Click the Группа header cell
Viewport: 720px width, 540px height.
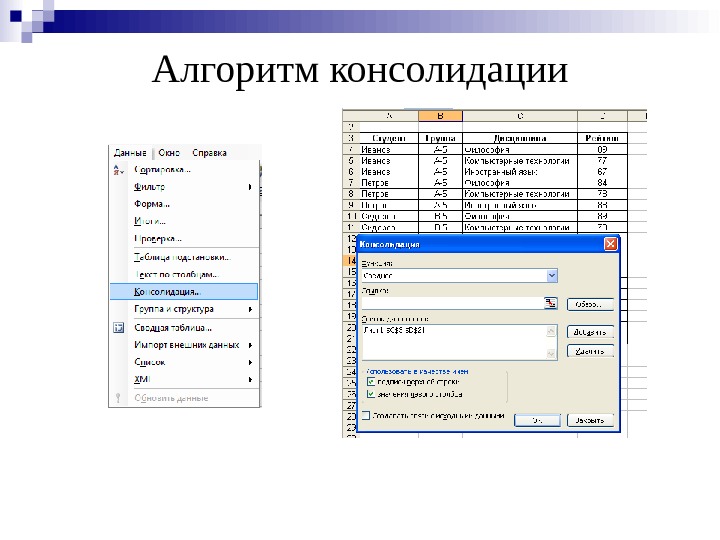click(440, 138)
